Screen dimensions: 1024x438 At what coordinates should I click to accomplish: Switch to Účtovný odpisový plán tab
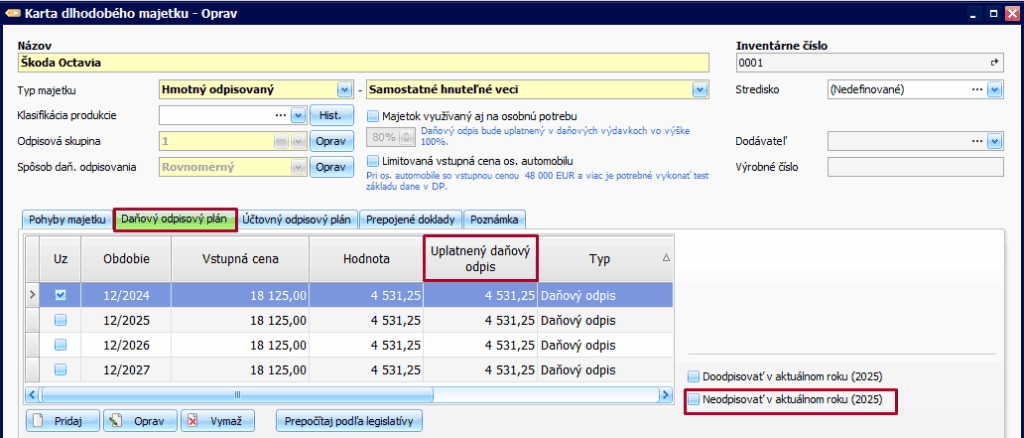click(x=297, y=219)
